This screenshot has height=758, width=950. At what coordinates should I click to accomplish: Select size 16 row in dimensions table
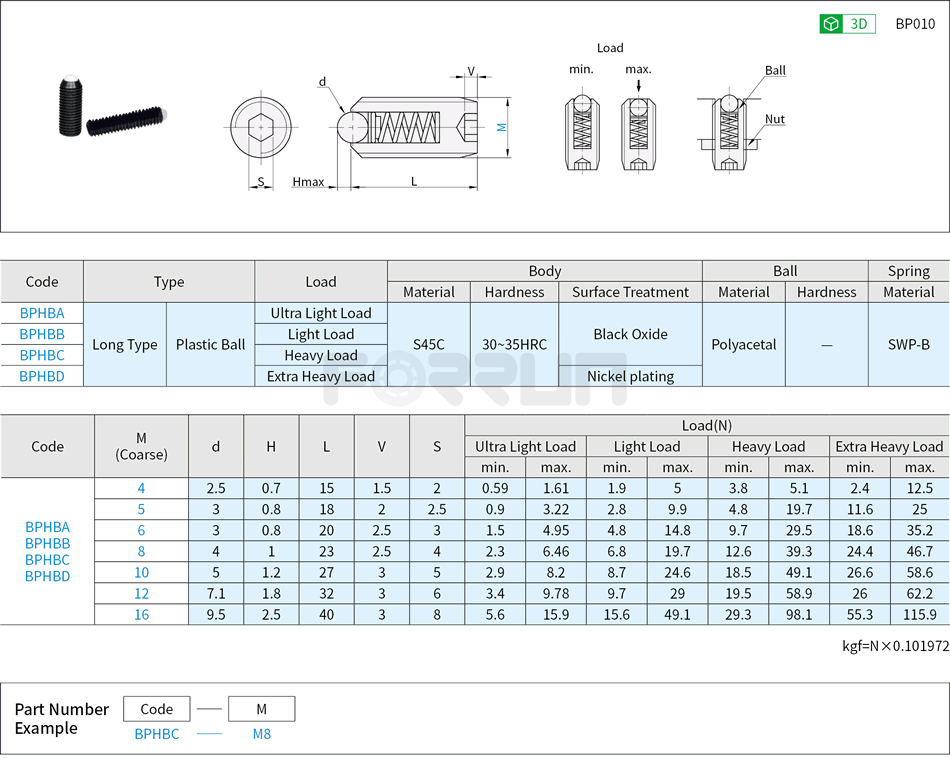point(141,614)
